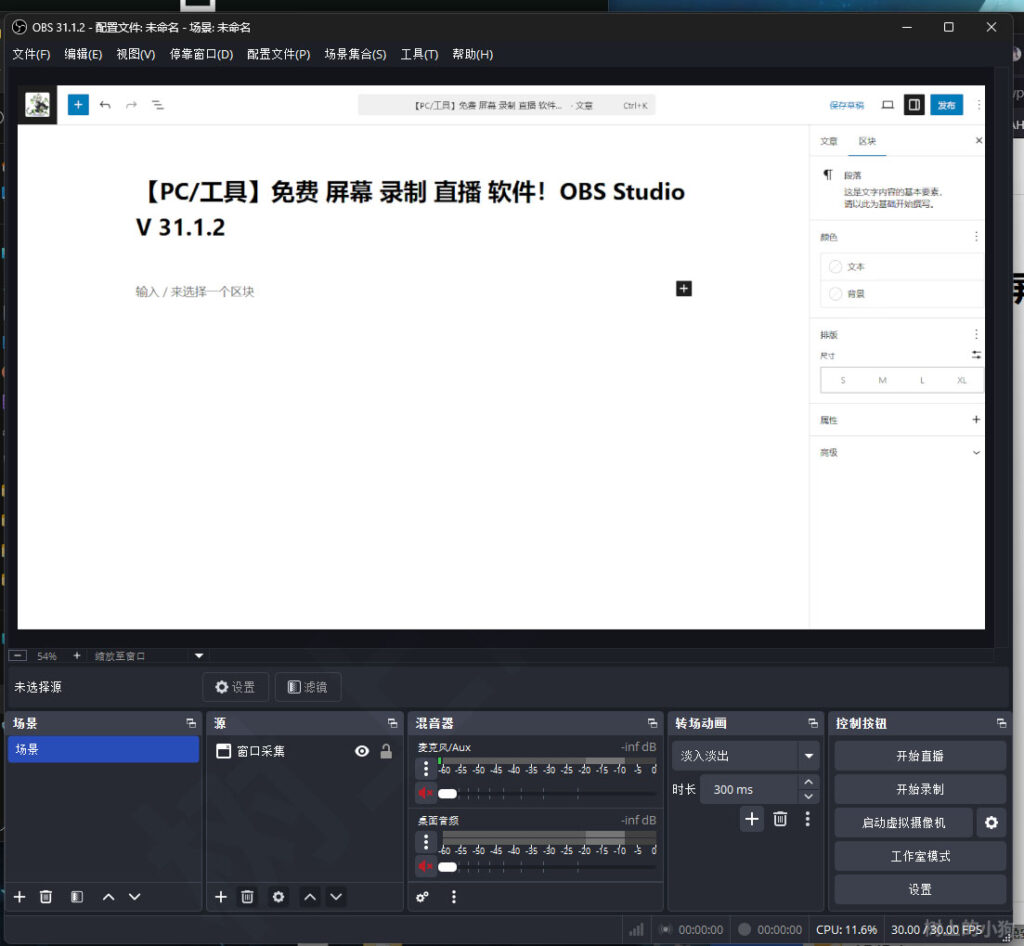Open the 编辑(E) menu
Viewport: 1024px width, 946px height.
(x=83, y=54)
